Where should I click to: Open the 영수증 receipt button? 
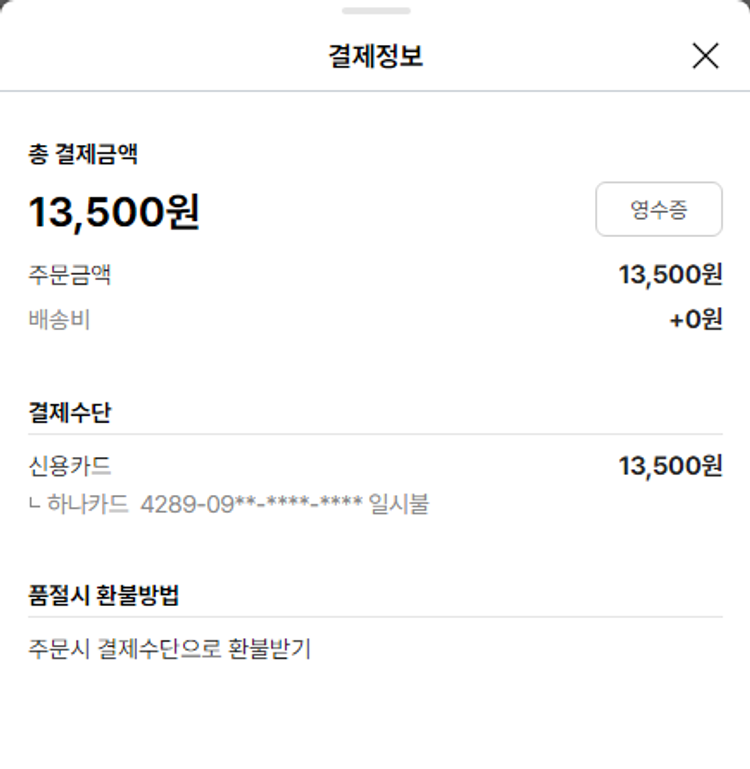pyautogui.click(x=658, y=209)
